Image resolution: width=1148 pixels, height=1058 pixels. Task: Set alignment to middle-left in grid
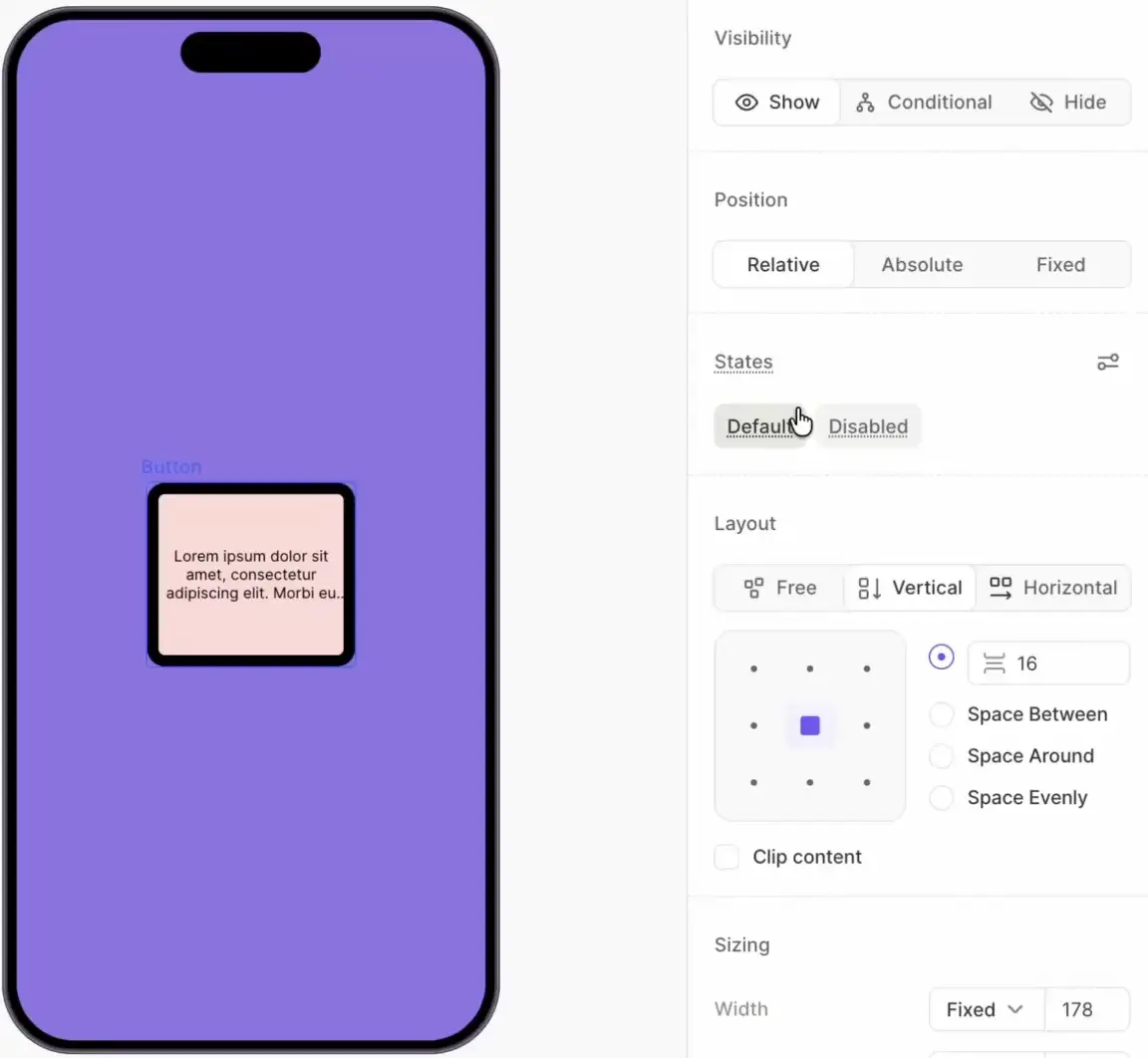pyautogui.click(x=753, y=726)
